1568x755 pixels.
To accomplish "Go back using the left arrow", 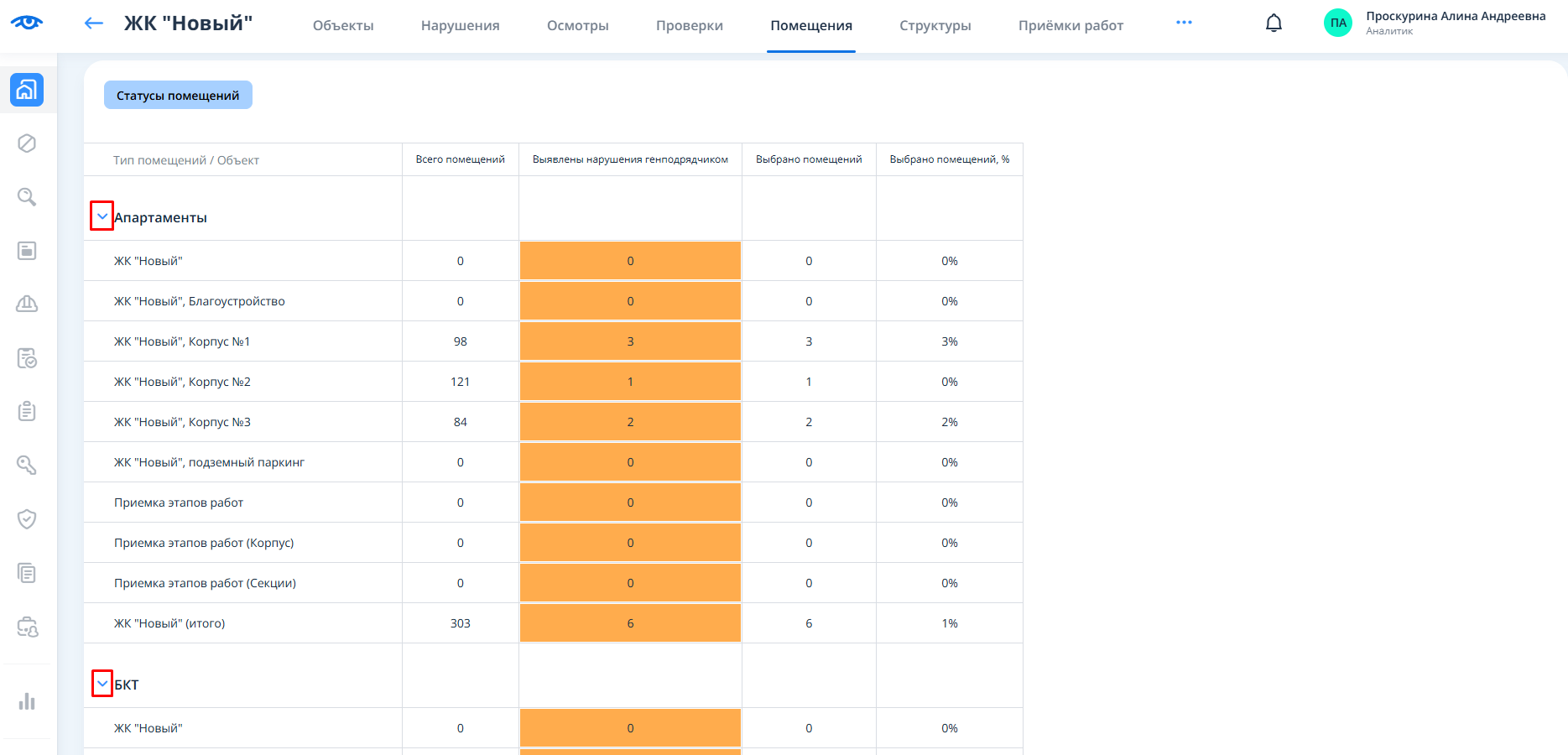I will pos(94,23).
